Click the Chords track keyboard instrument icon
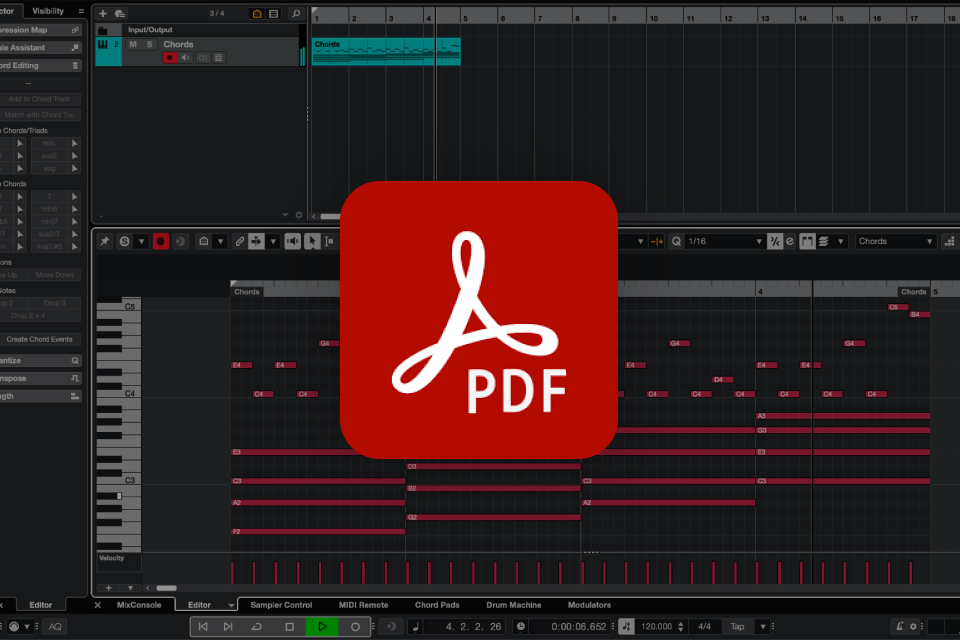This screenshot has height=640, width=960. pos(103,44)
